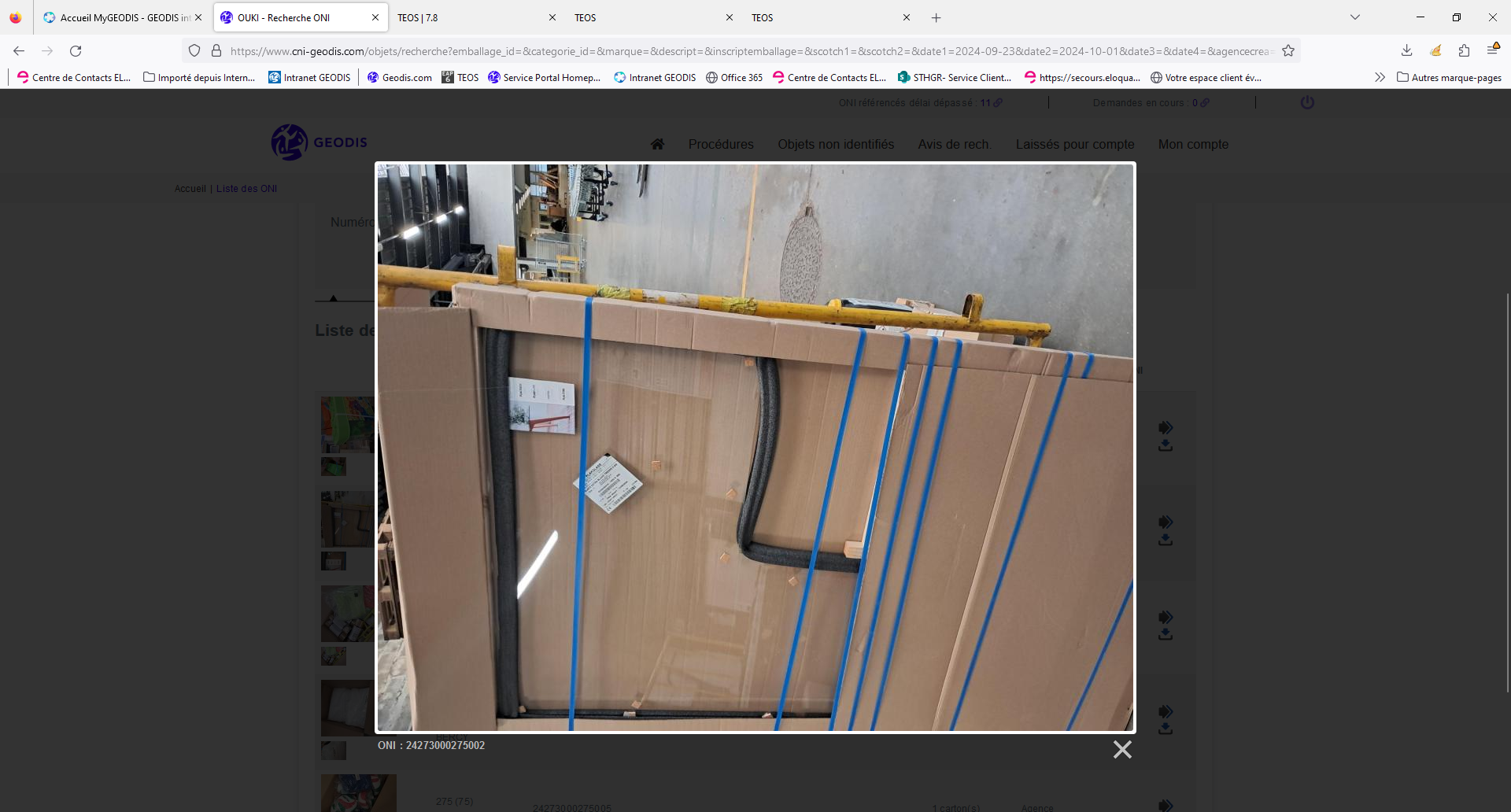The image size is (1511, 812).
Task: Click the power logout icon
Action: (x=1307, y=102)
